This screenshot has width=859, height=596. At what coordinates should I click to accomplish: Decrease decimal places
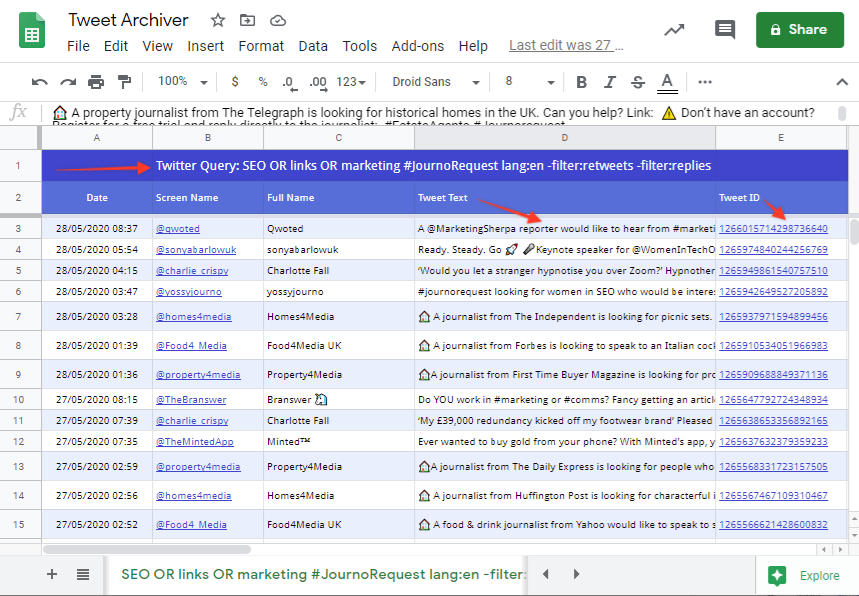[x=289, y=83]
